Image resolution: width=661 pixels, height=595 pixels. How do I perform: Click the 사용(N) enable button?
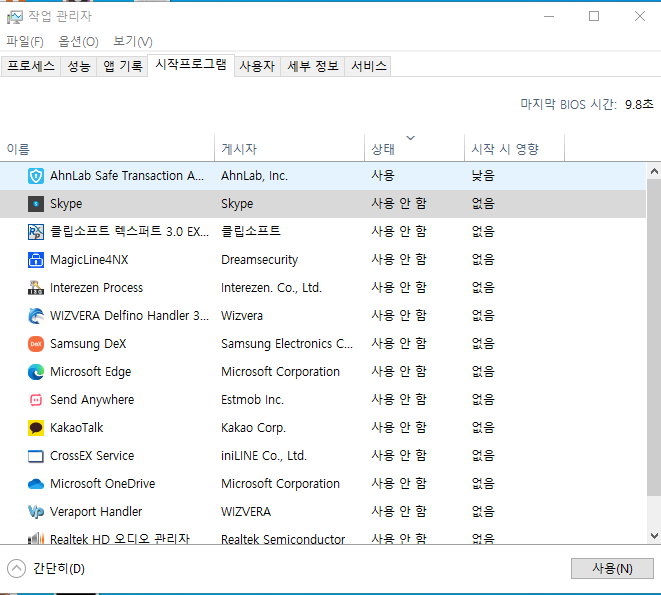pyautogui.click(x=612, y=568)
